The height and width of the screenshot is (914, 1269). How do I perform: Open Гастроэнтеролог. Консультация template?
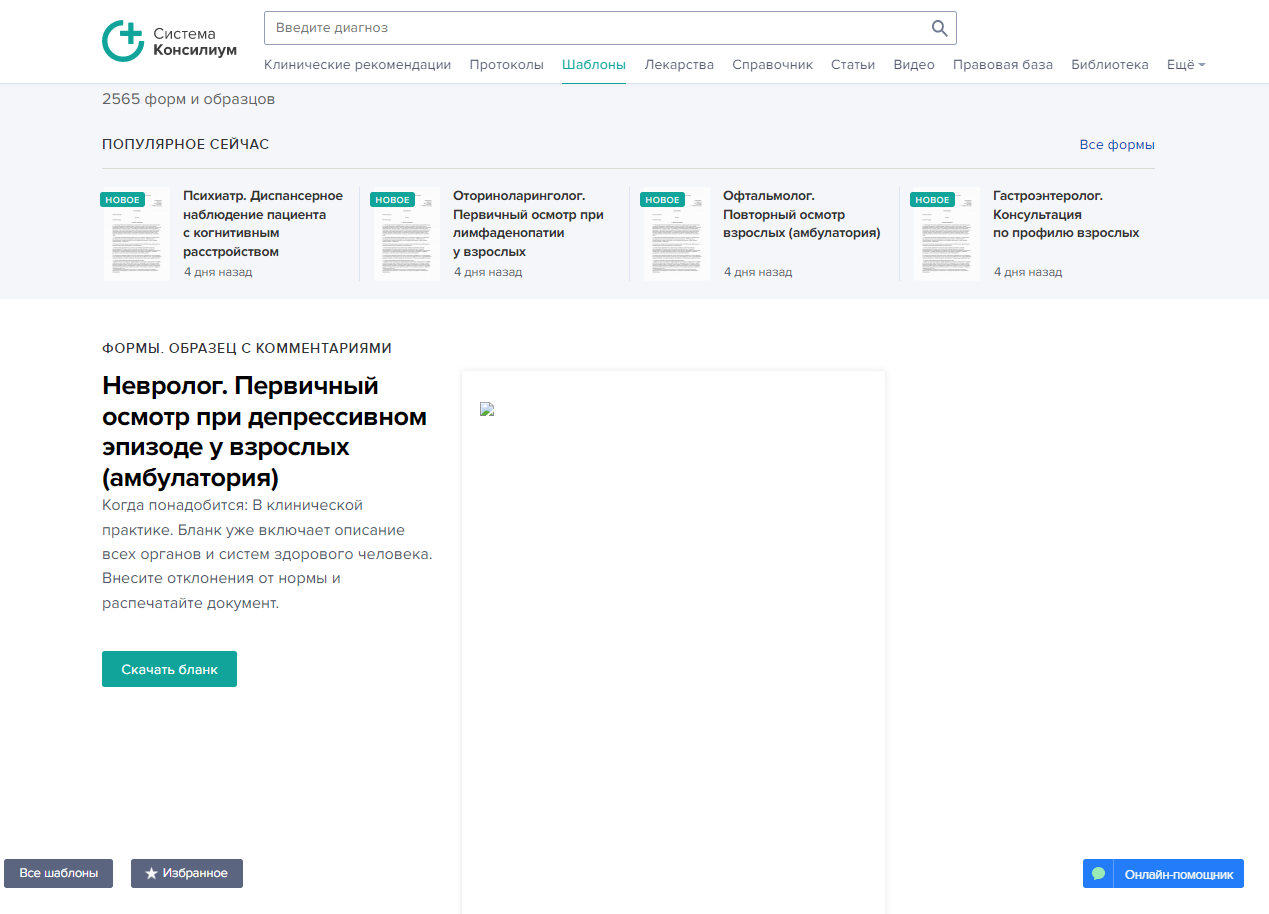tap(1066, 214)
